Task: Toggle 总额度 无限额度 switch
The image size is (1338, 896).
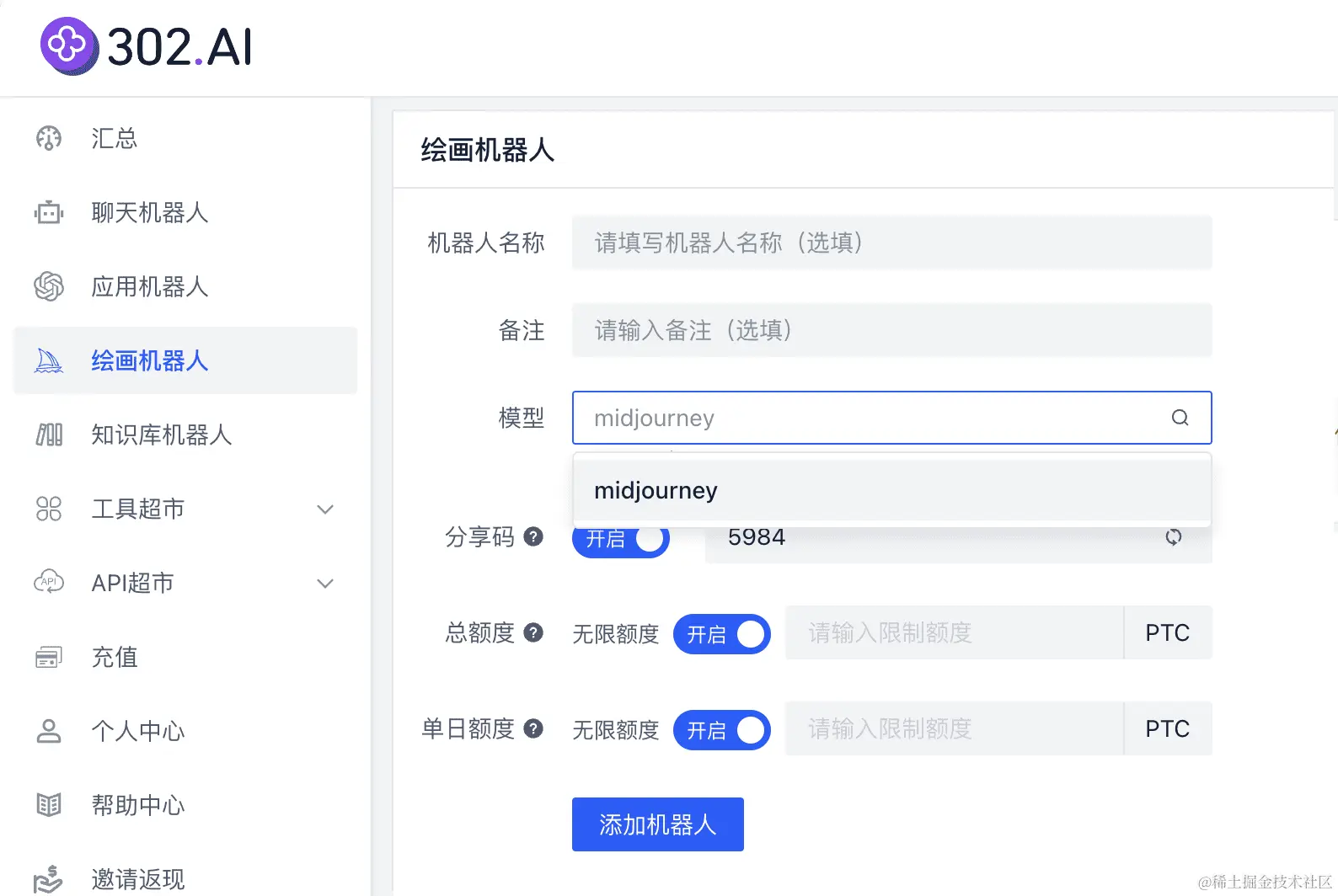Action: [x=722, y=634]
